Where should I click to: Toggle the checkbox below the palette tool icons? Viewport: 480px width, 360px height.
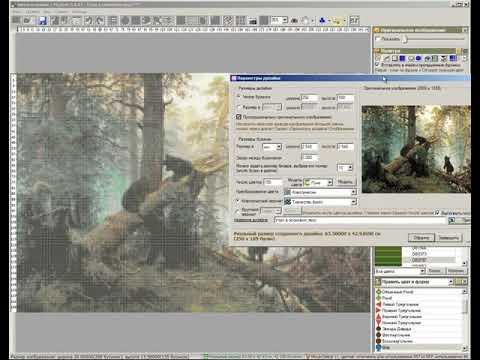(x=377, y=64)
